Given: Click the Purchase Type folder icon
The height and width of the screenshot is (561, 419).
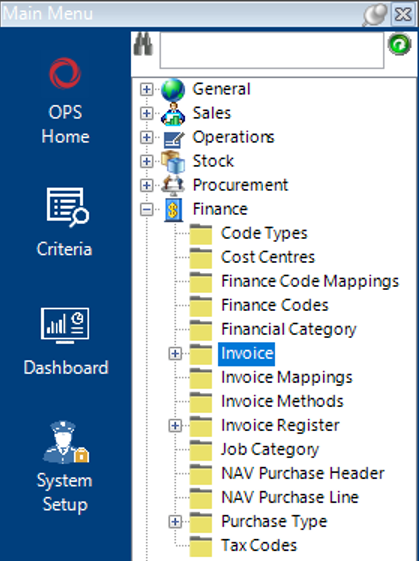Looking at the screenshot, I should [x=201, y=522].
